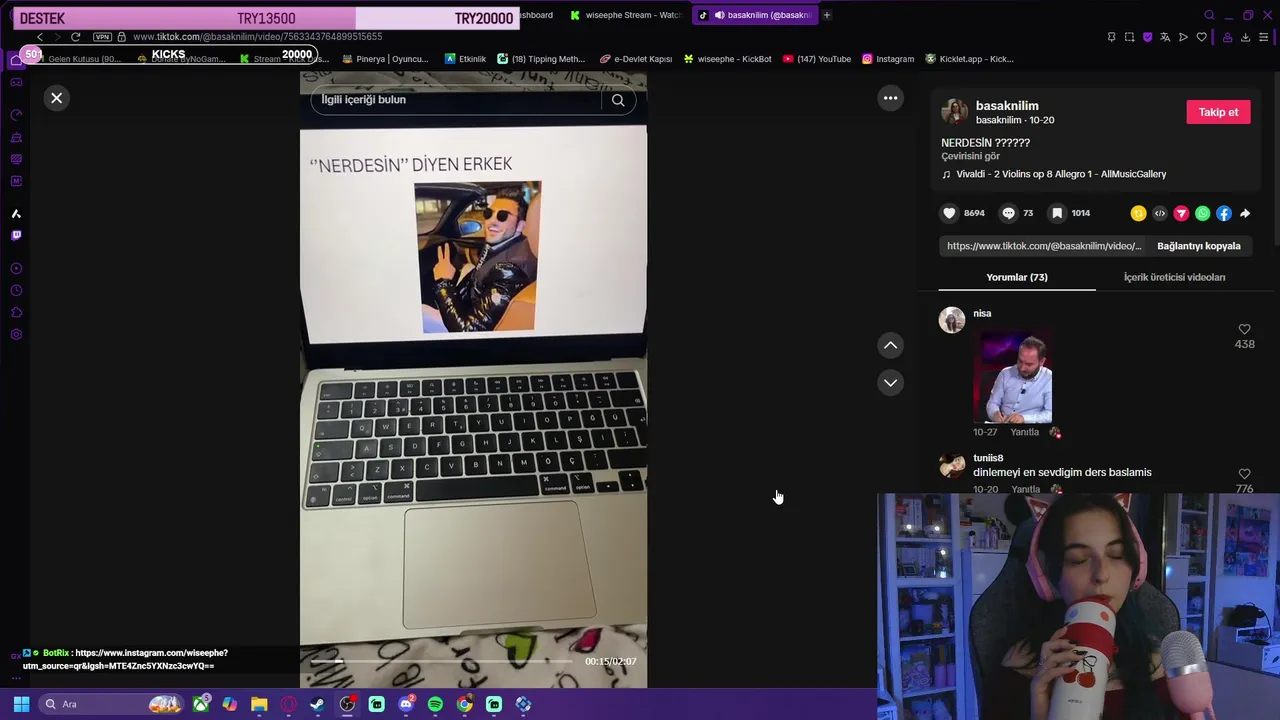Like nisa's comment heart
This screenshot has height=720, width=1280.
pyautogui.click(x=1244, y=329)
